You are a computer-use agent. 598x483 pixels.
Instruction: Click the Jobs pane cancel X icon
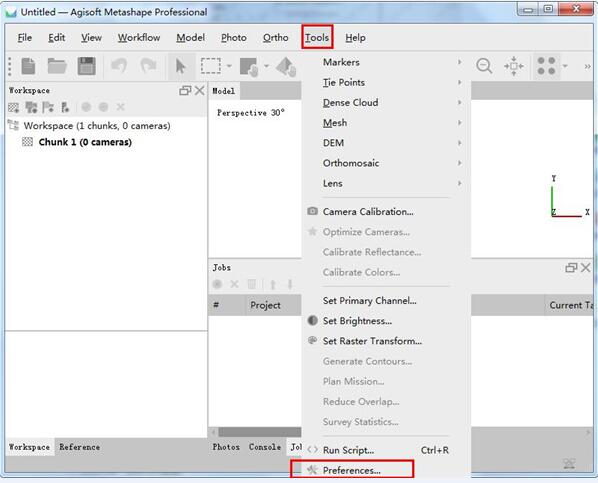(x=234, y=284)
